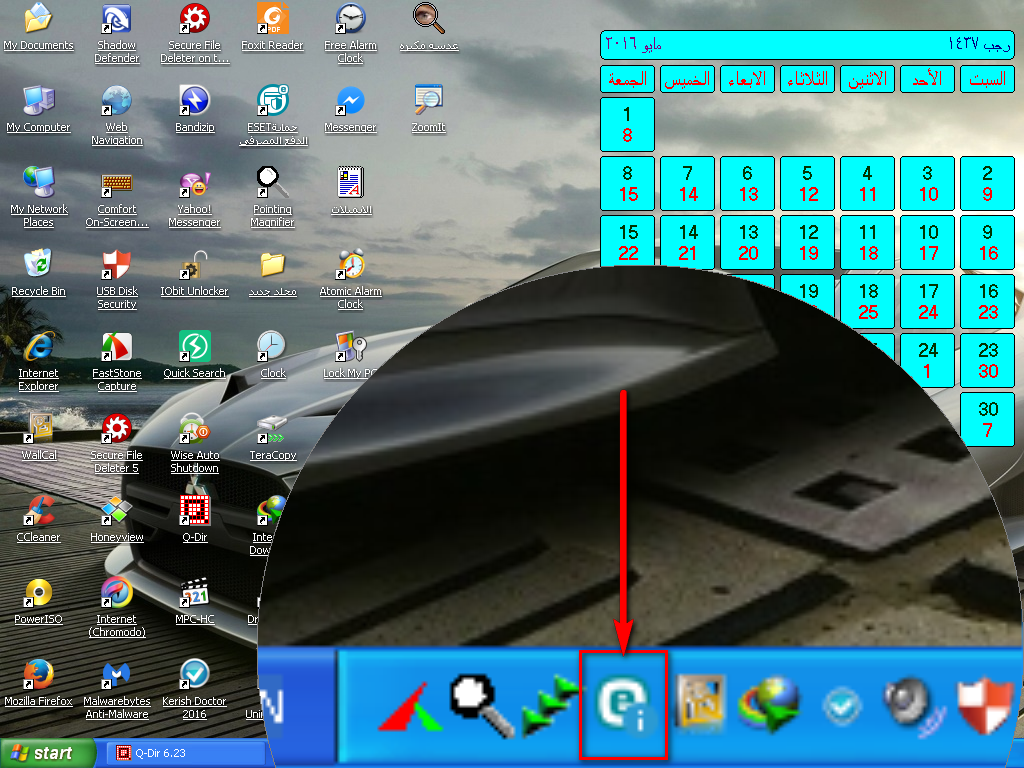Click the مايو ٢٠١٦ calendar month label
Image resolution: width=1024 pixels, height=768 pixels.
coord(633,44)
